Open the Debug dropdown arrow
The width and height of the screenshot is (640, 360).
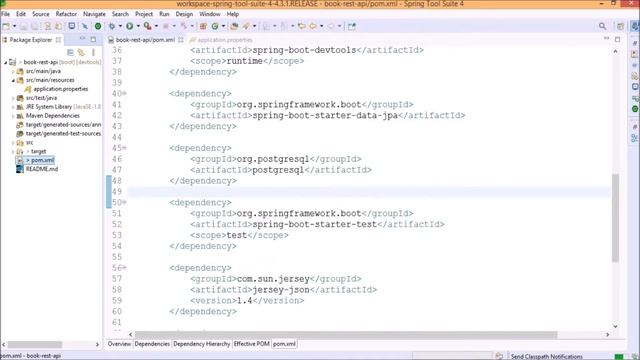(x=120, y=26)
